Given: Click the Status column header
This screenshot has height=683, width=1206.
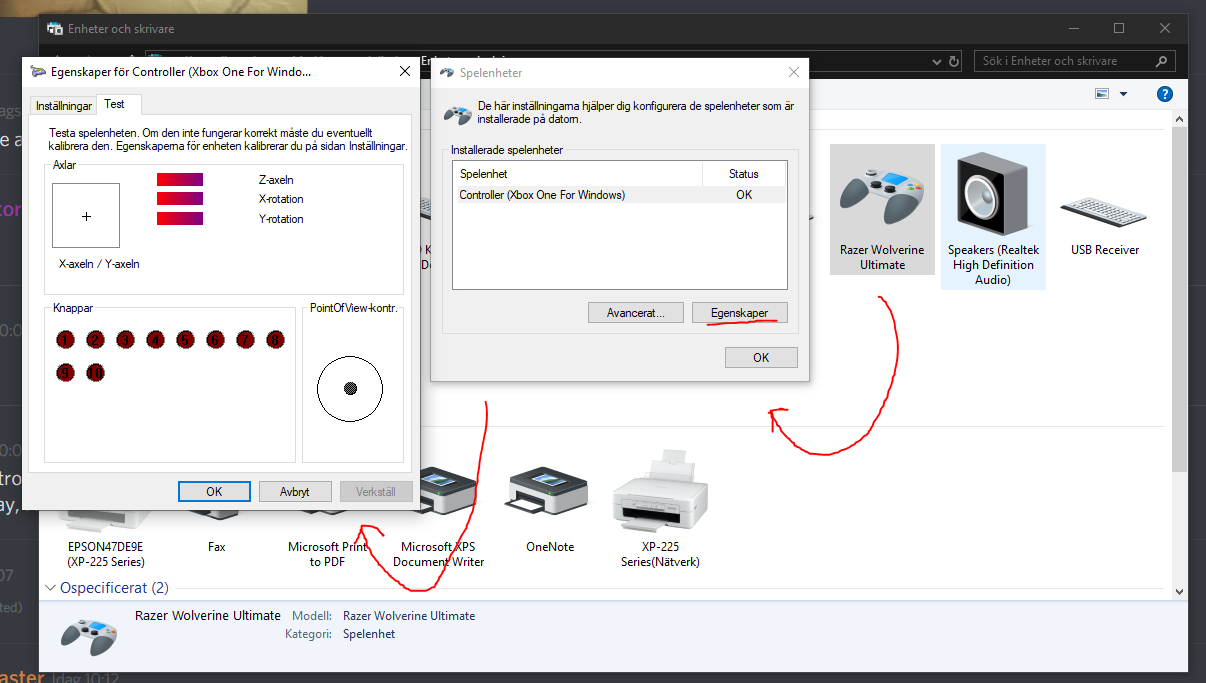Looking at the screenshot, I should 743,174.
